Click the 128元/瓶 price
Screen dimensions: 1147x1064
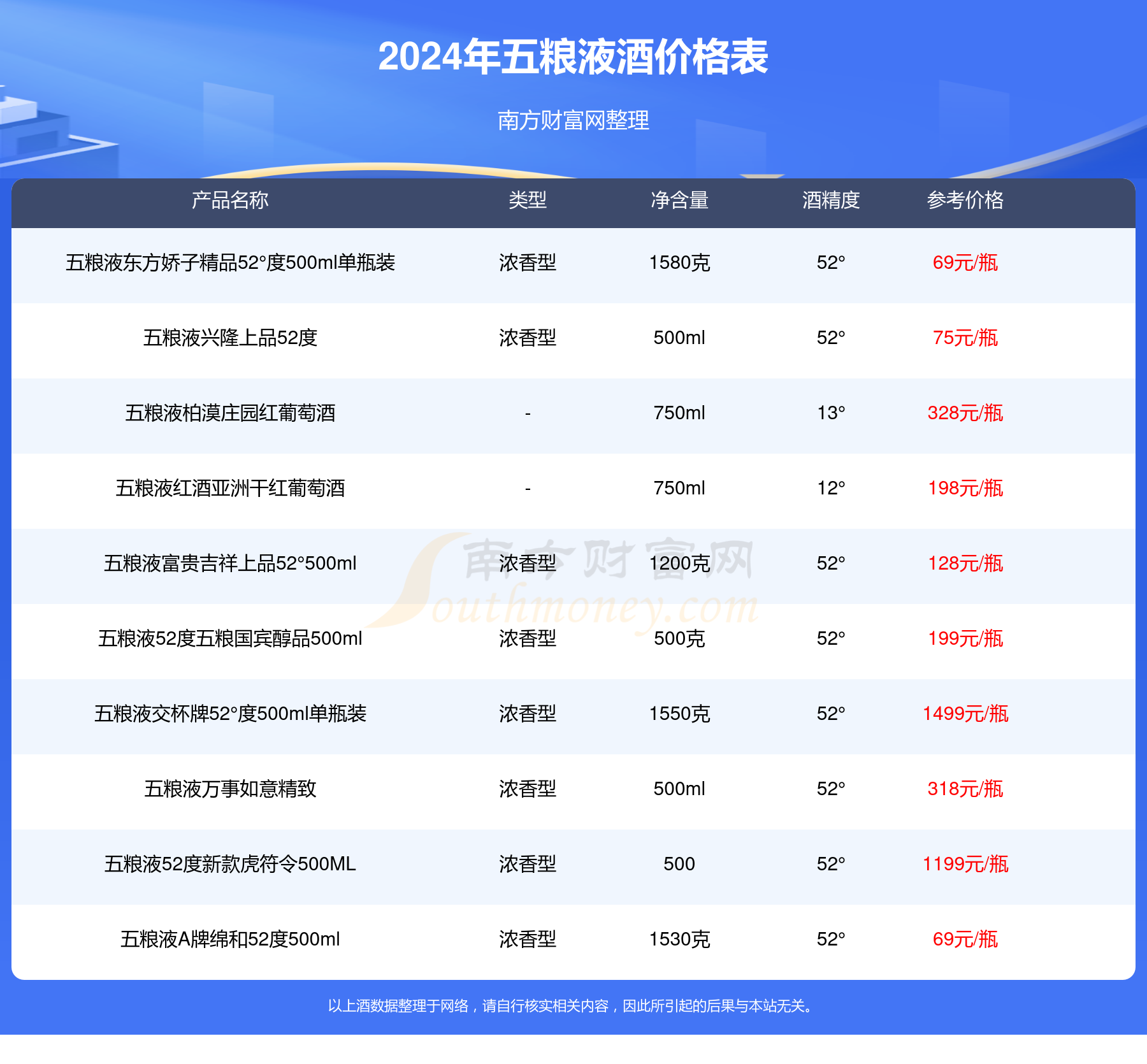tap(965, 563)
